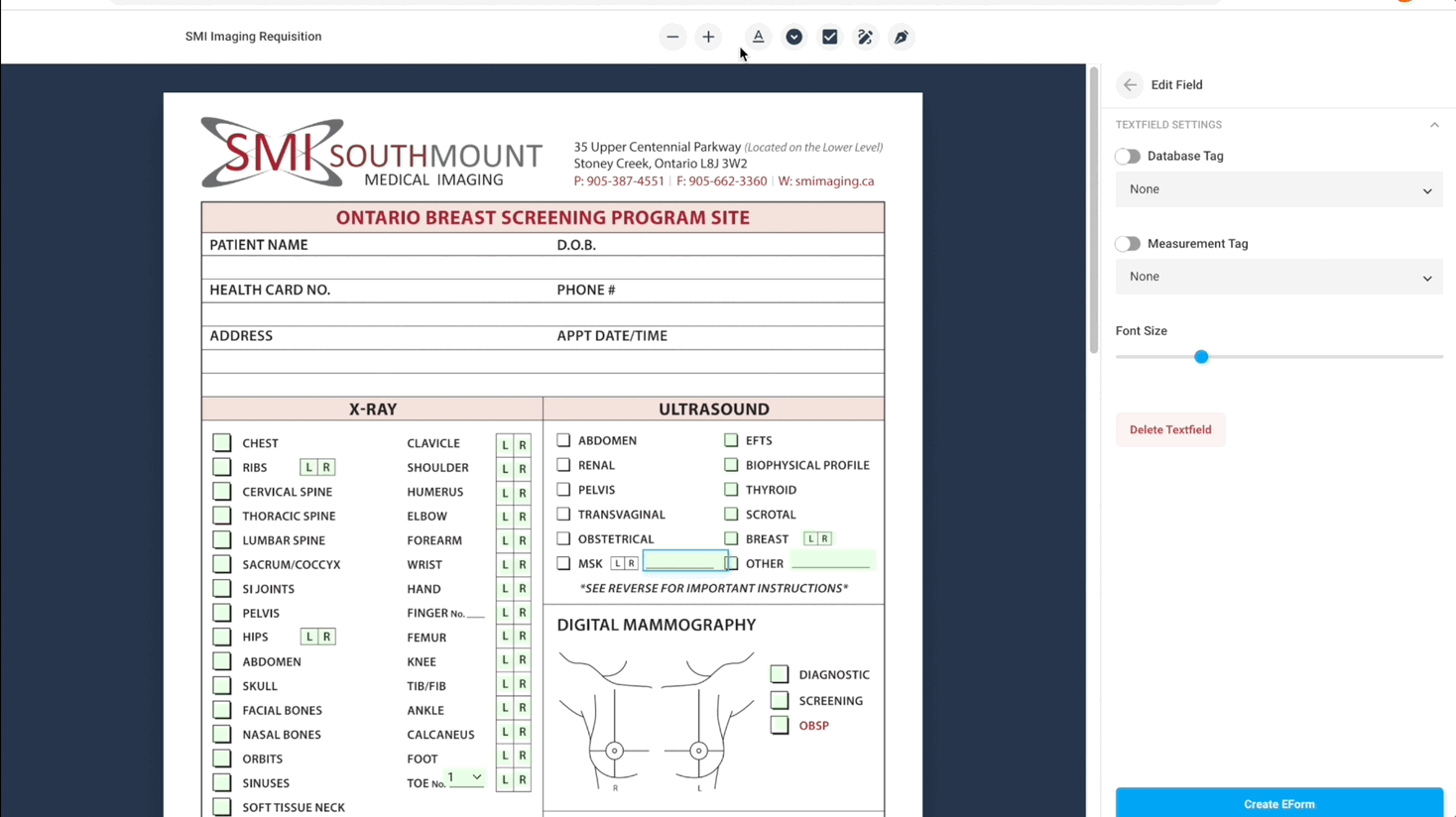Open the Measurement Tag None dropdown
Image resolution: width=1456 pixels, height=817 pixels.
(1278, 277)
